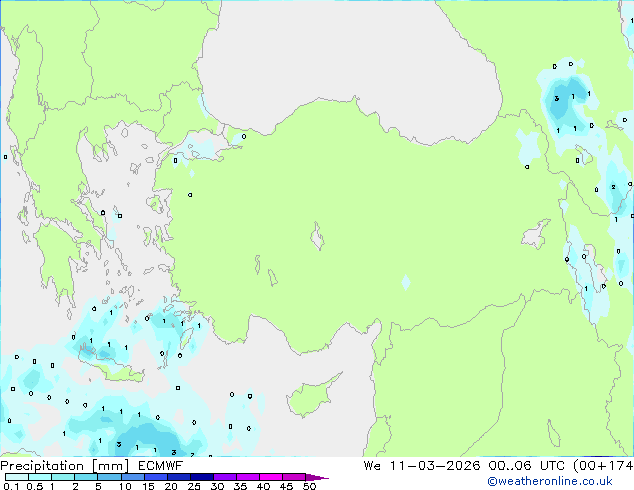Select the 35–40 mm legend color swatch

tap(247, 477)
